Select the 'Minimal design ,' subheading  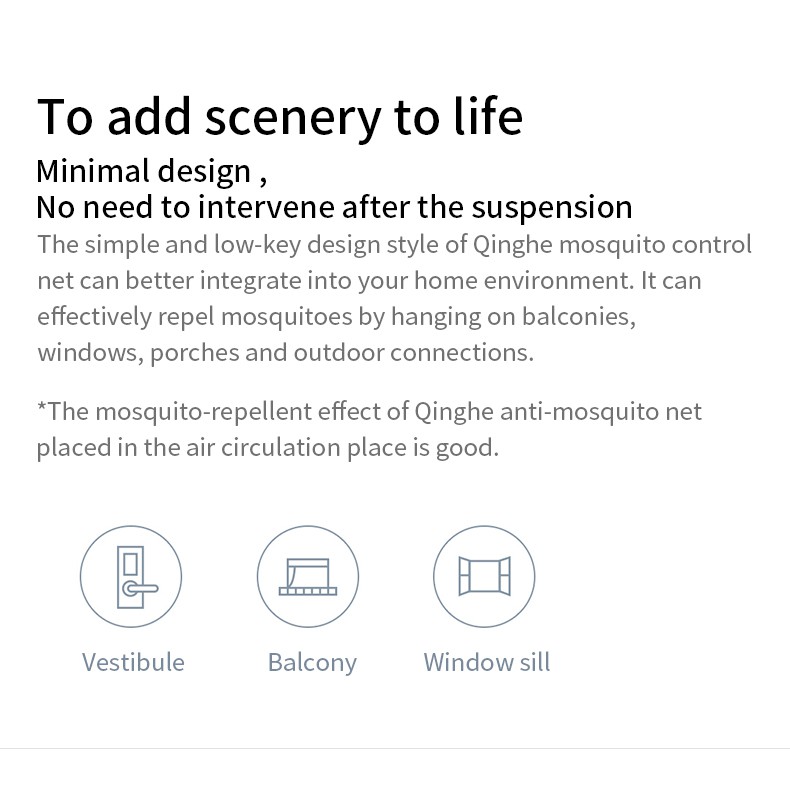point(152,172)
